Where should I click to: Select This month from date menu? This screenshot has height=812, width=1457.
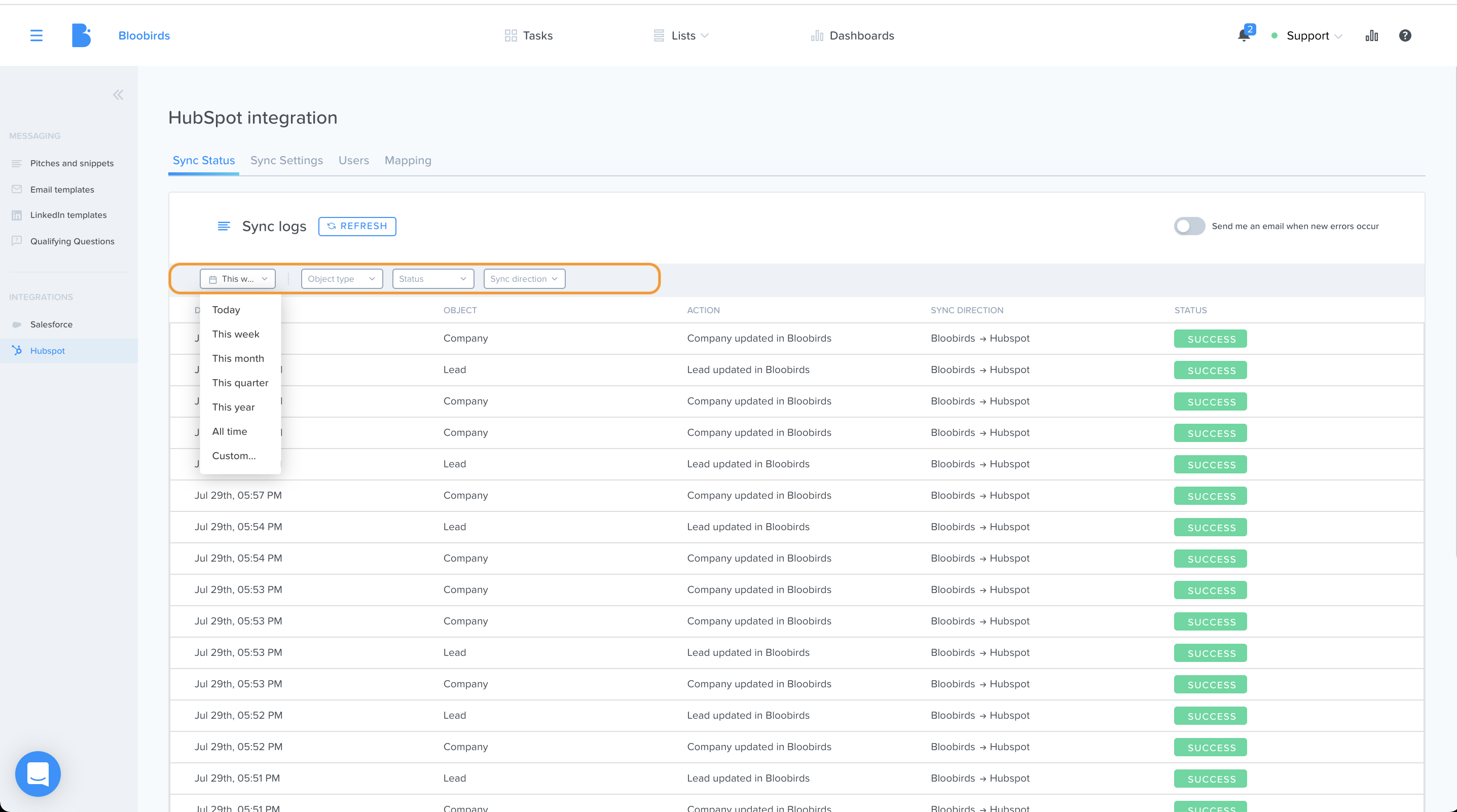240,358
